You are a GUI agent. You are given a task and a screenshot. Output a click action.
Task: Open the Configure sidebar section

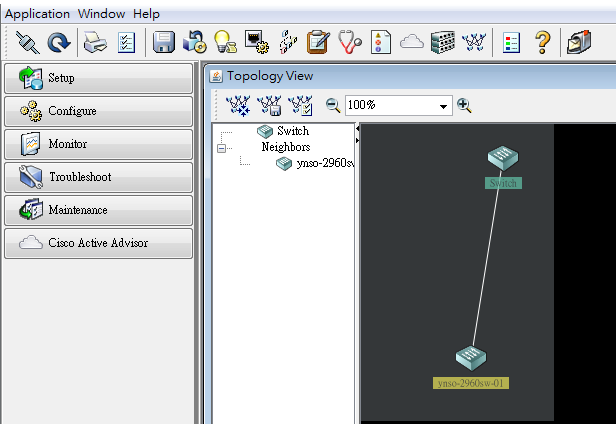(x=99, y=111)
